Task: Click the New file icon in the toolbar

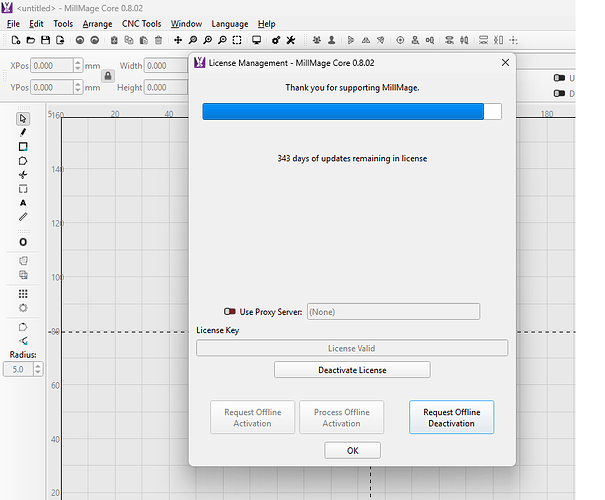Action: [16, 40]
